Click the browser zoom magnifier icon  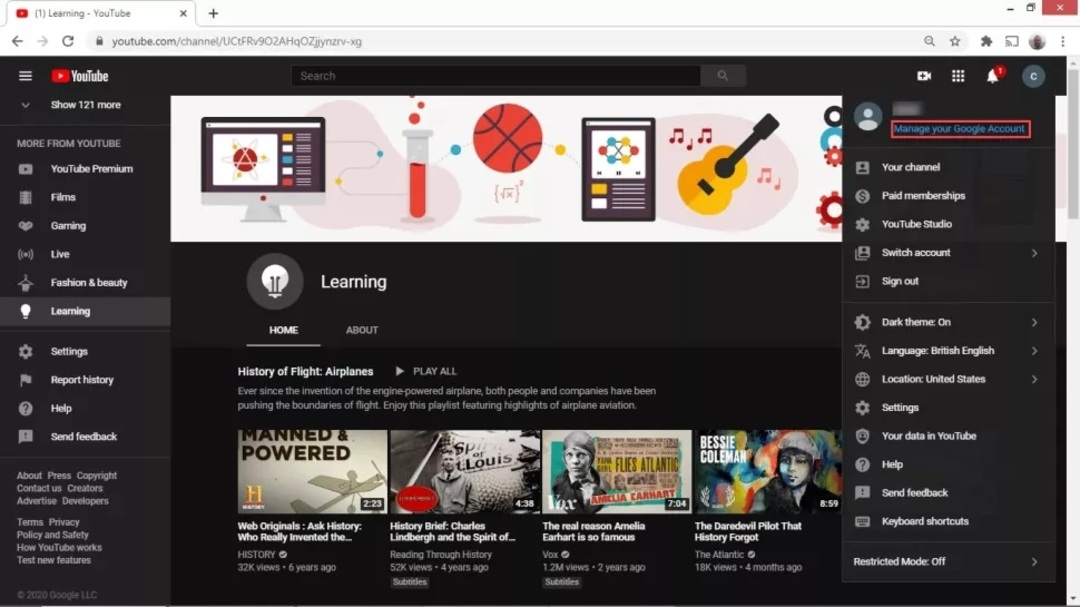(929, 41)
